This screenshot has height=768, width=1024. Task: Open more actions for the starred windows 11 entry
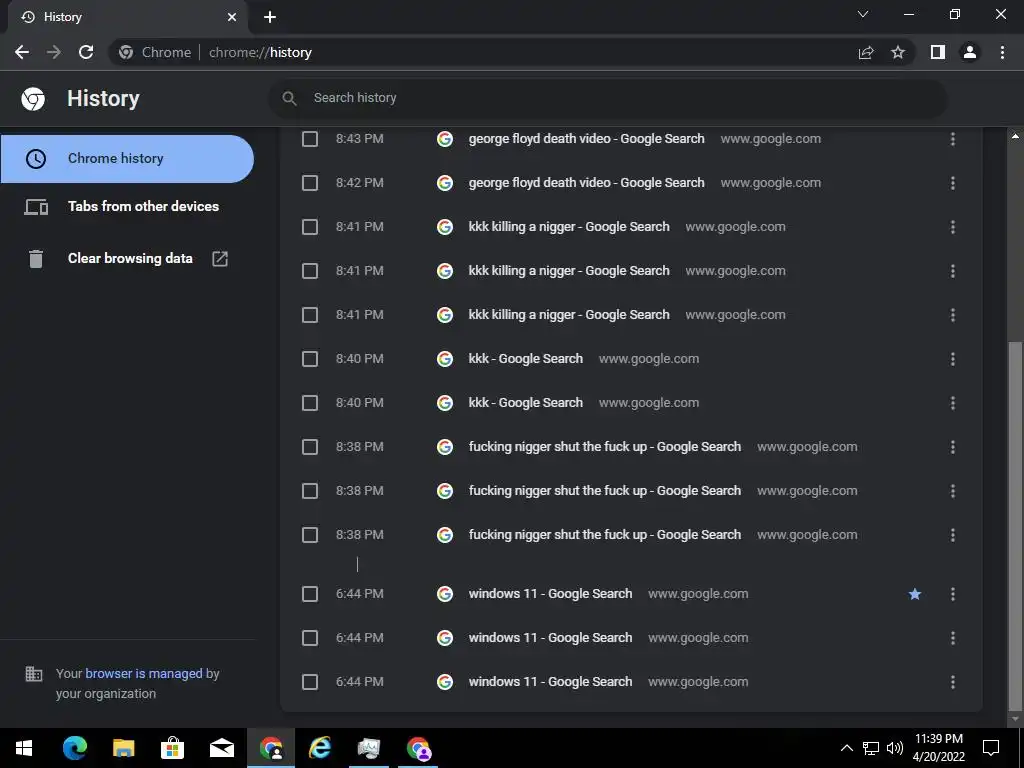tap(953, 594)
